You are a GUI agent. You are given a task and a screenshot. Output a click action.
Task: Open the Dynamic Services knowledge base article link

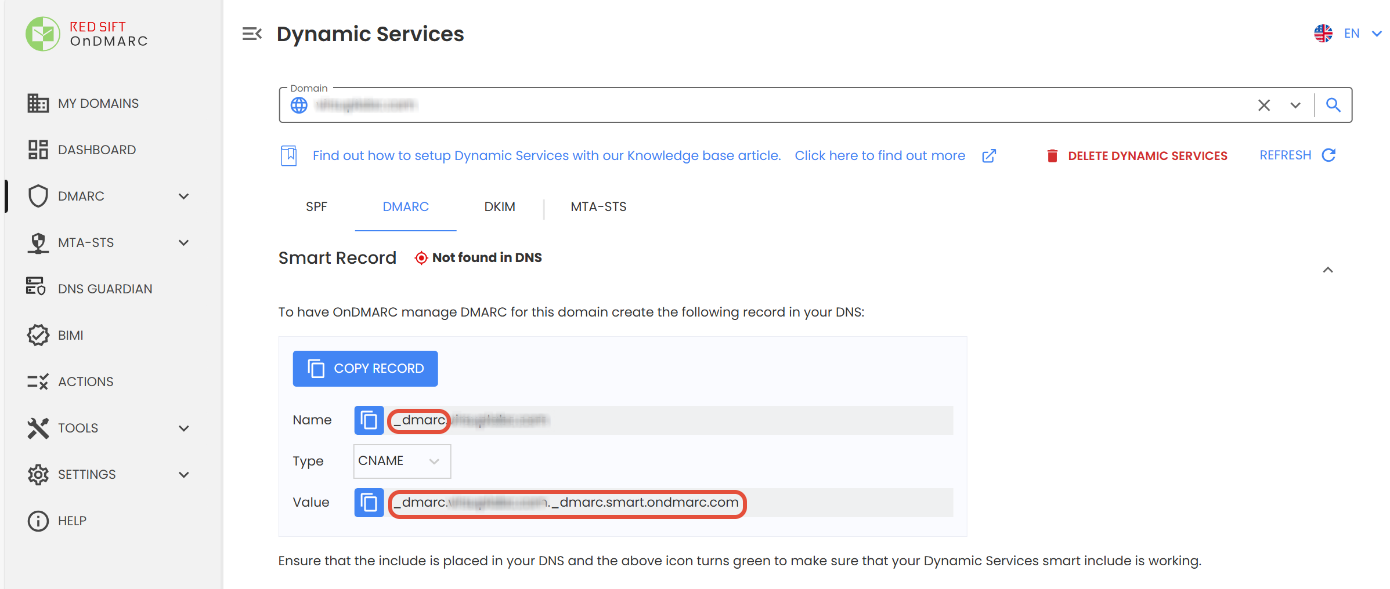547,156
